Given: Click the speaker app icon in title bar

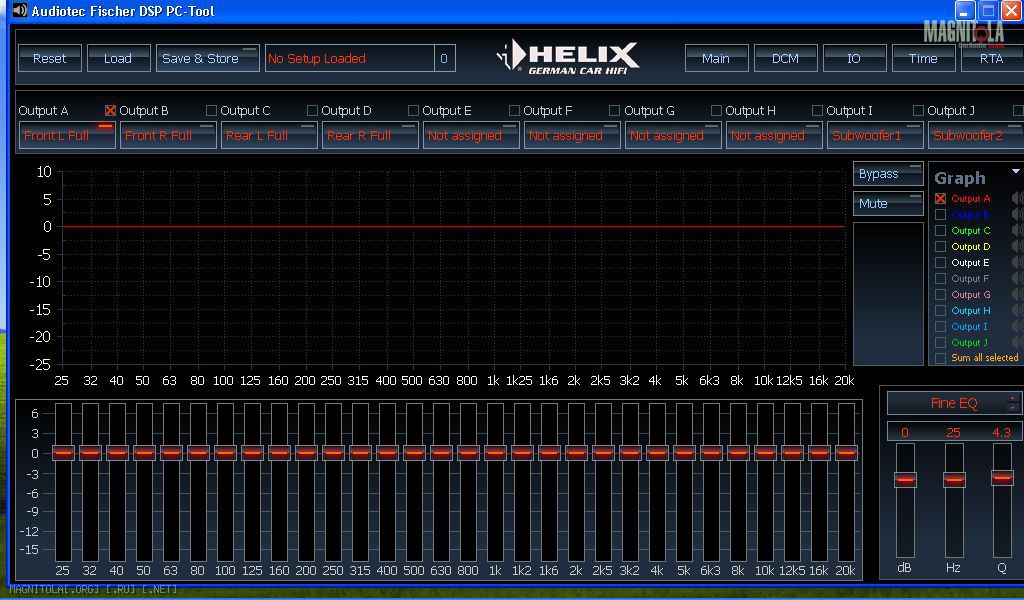Looking at the screenshot, I should coord(19,11).
